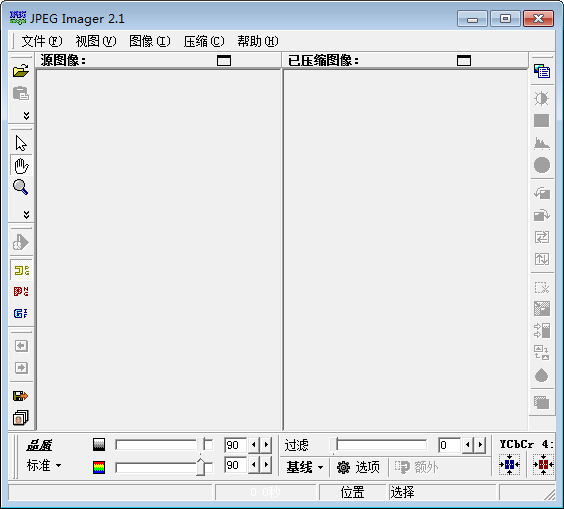The width and height of the screenshot is (564, 509).
Task: Click the rotate right icon
Action: pos(542,215)
